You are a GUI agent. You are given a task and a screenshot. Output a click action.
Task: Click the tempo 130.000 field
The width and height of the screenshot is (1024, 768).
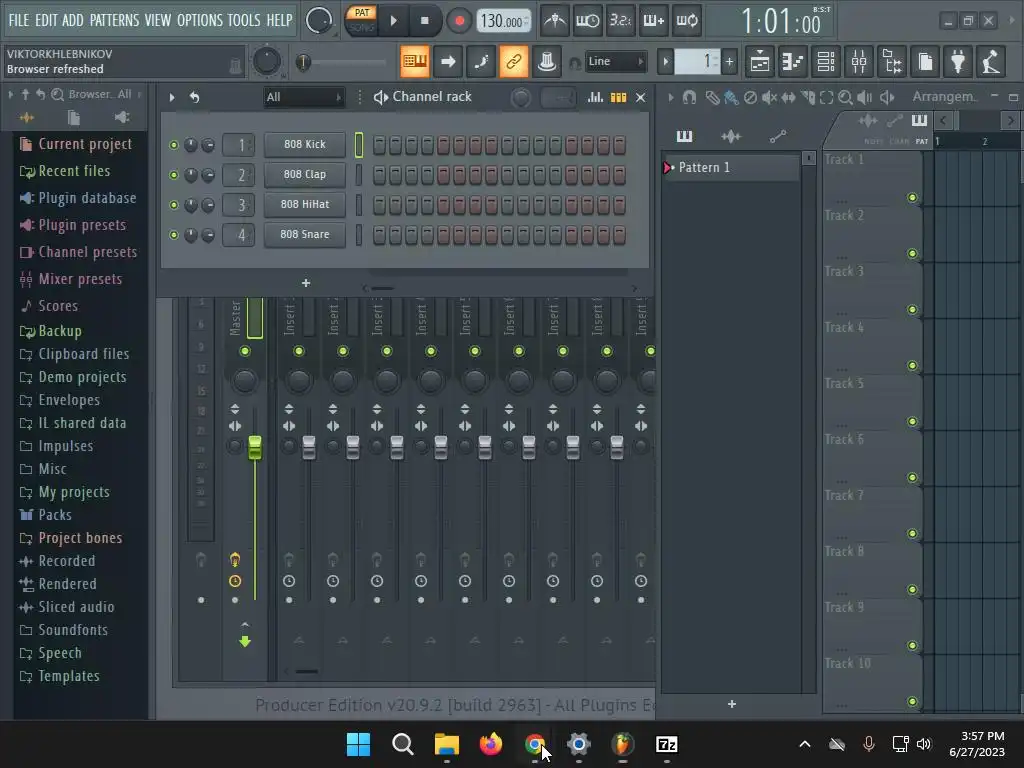(x=503, y=21)
